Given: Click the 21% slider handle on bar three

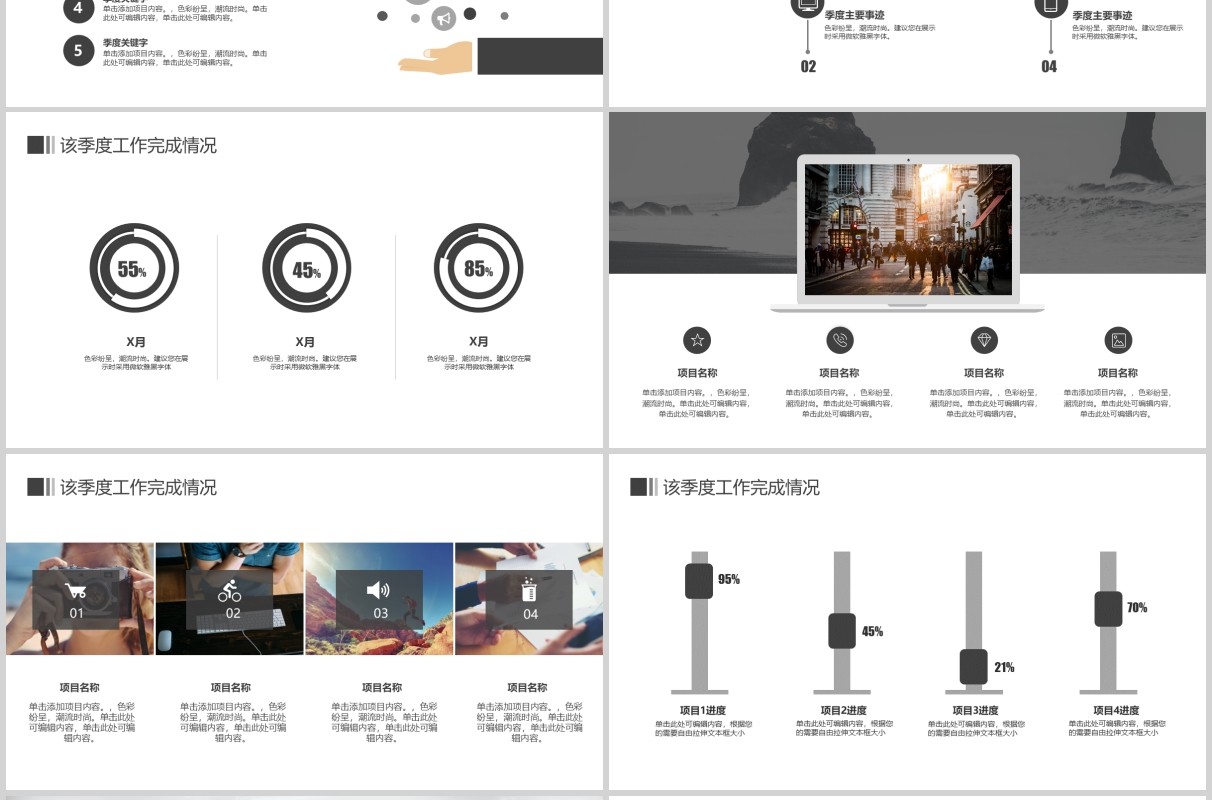Looking at the screenshot, I should 974,667.
